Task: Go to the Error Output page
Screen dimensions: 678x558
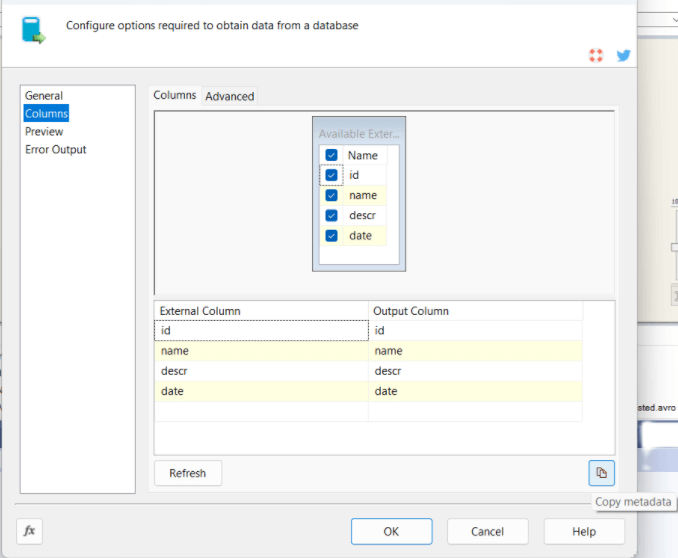Action: [56, 150]
